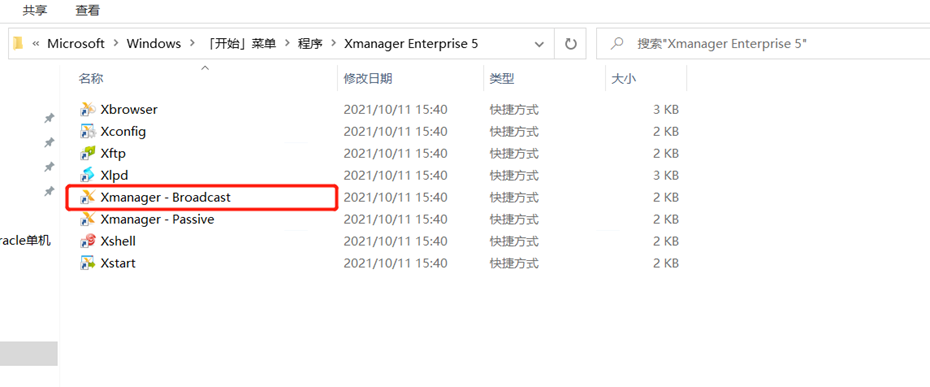Select the Xftp file name

click(x=113, y=153)
